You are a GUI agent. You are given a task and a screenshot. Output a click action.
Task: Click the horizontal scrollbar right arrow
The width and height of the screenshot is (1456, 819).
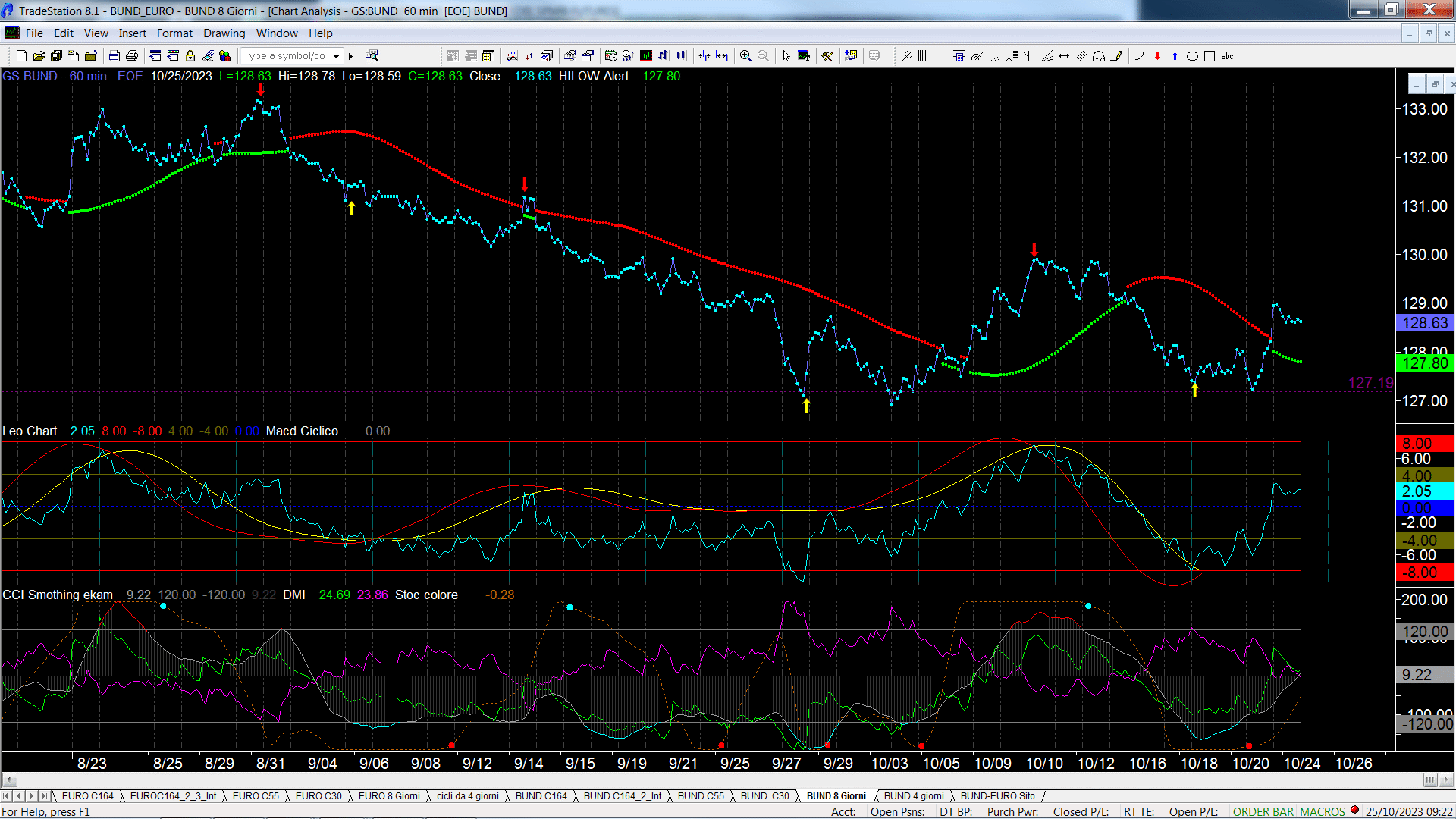(1447, 780)
